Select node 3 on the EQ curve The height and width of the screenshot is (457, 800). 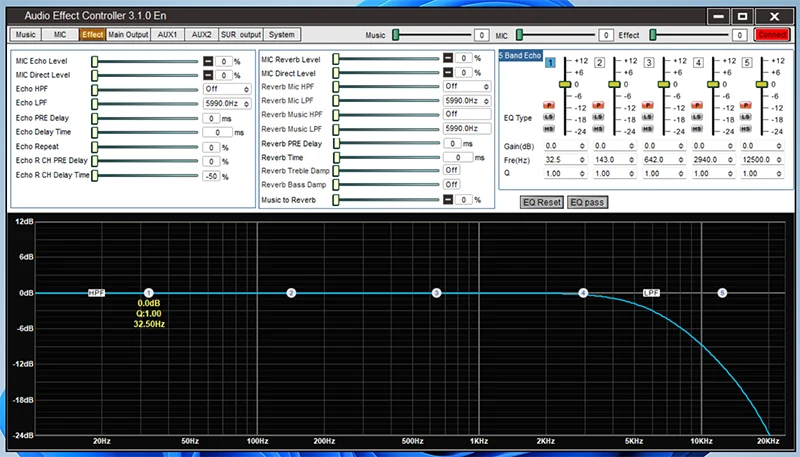pyautogui.click(x=436, y=293)
